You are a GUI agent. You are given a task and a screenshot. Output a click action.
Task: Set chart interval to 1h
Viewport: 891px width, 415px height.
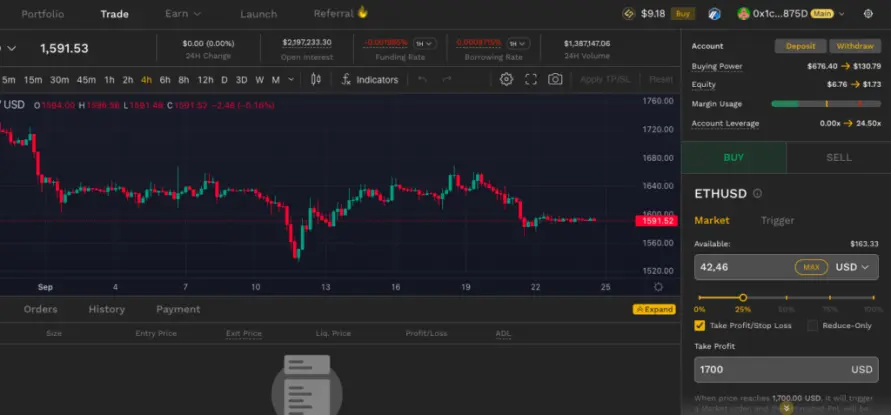point(109,80)
